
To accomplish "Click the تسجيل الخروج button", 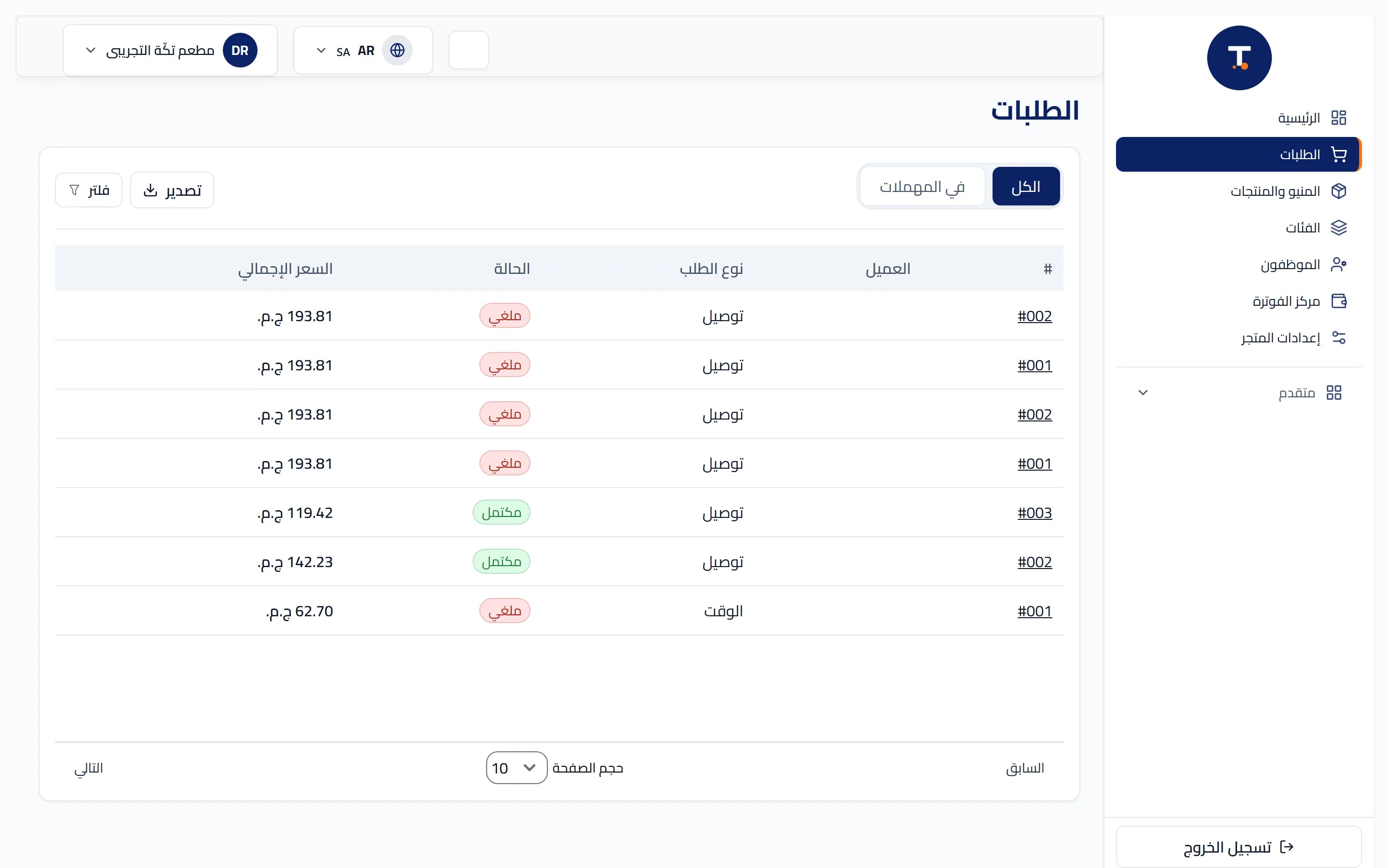I will tap(1239, 847).
